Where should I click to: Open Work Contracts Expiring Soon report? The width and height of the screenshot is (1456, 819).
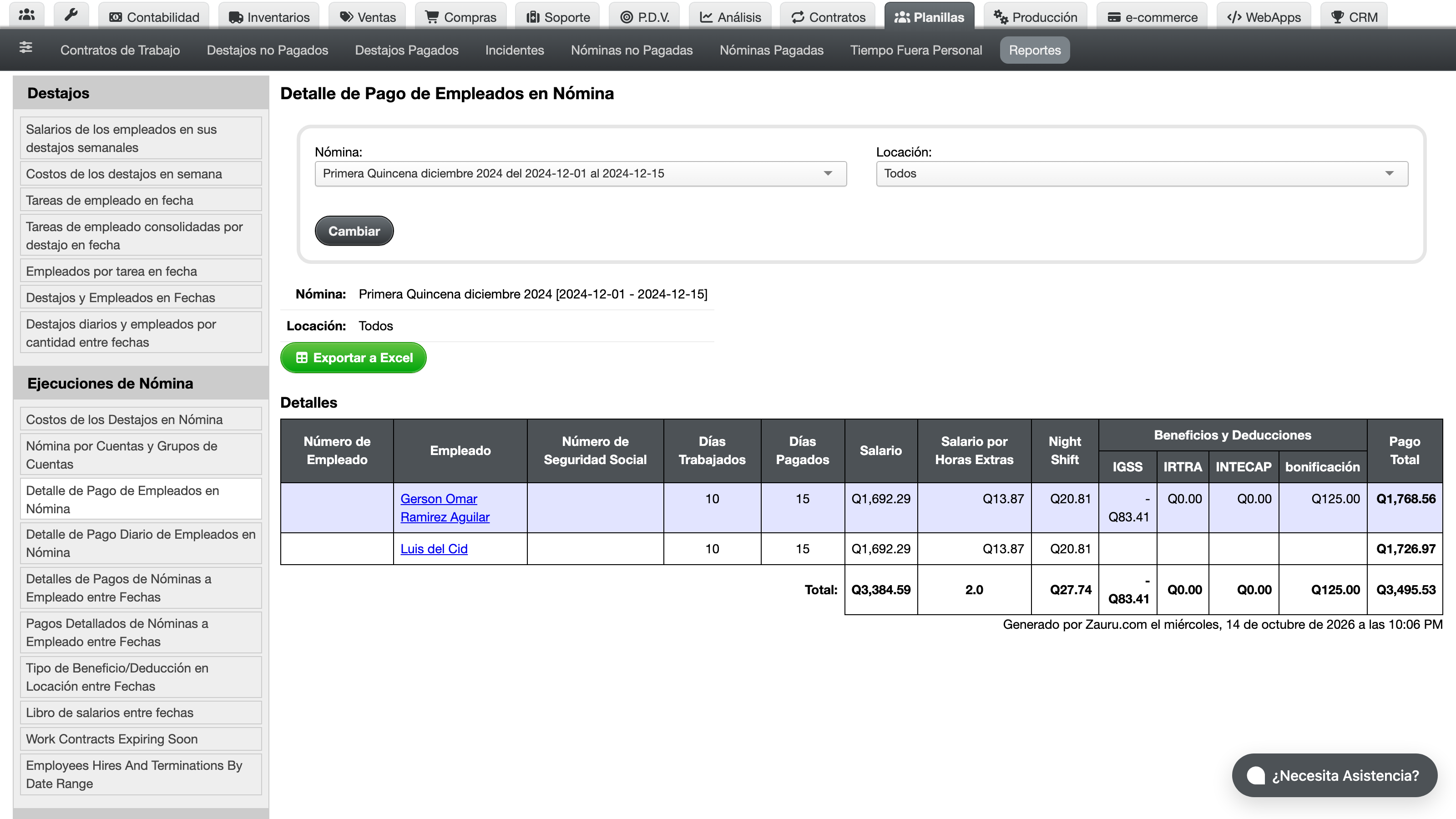pyautogui.click(x=141, y=739)
